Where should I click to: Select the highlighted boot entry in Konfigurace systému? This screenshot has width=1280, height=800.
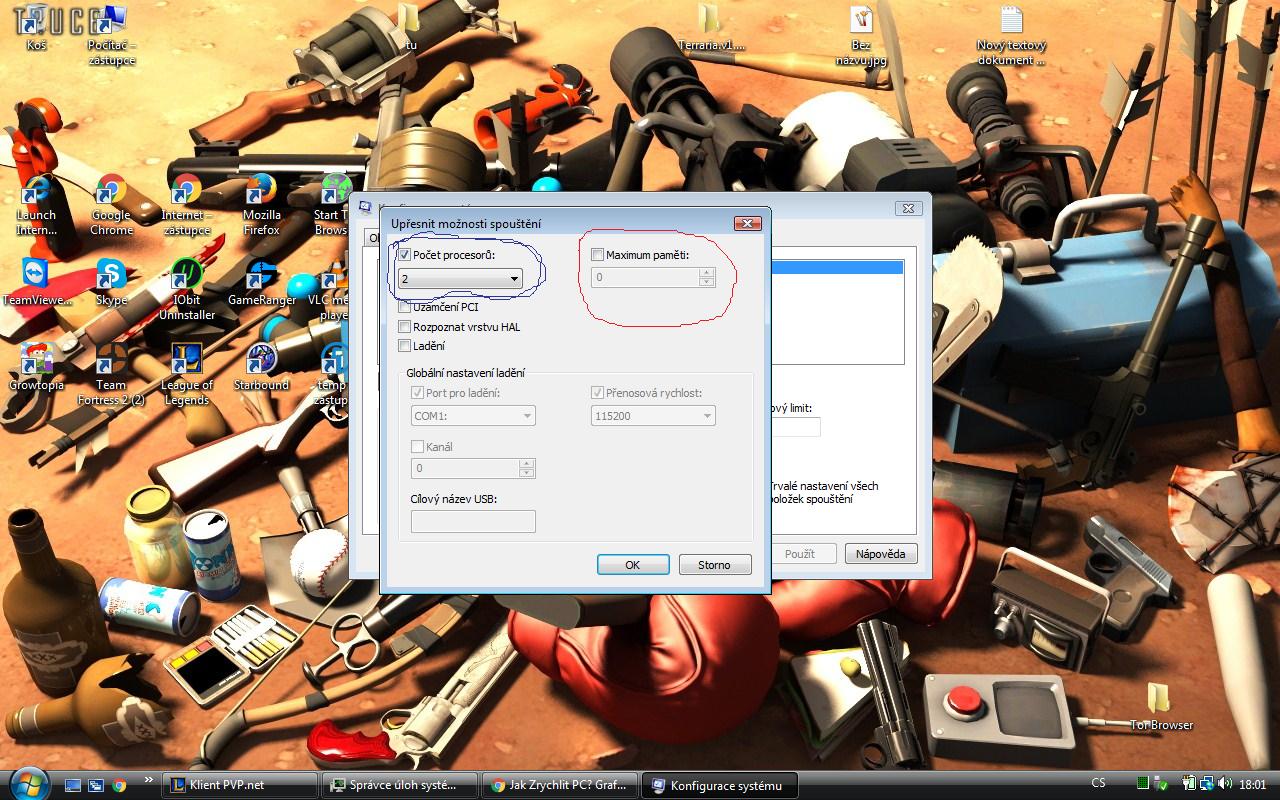(x=838, y=268)
